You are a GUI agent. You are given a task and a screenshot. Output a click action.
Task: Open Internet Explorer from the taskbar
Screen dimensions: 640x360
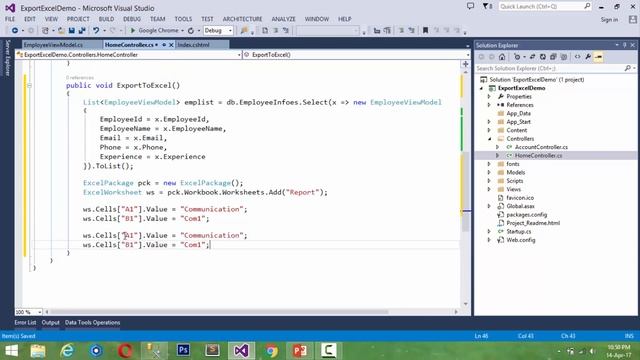click(x=67, y=351)
